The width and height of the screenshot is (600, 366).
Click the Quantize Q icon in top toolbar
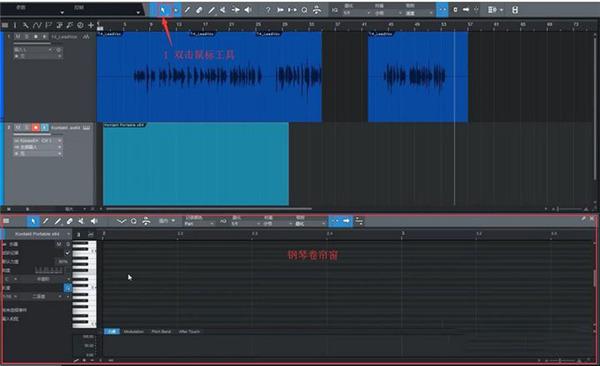[x=304, y=10]
